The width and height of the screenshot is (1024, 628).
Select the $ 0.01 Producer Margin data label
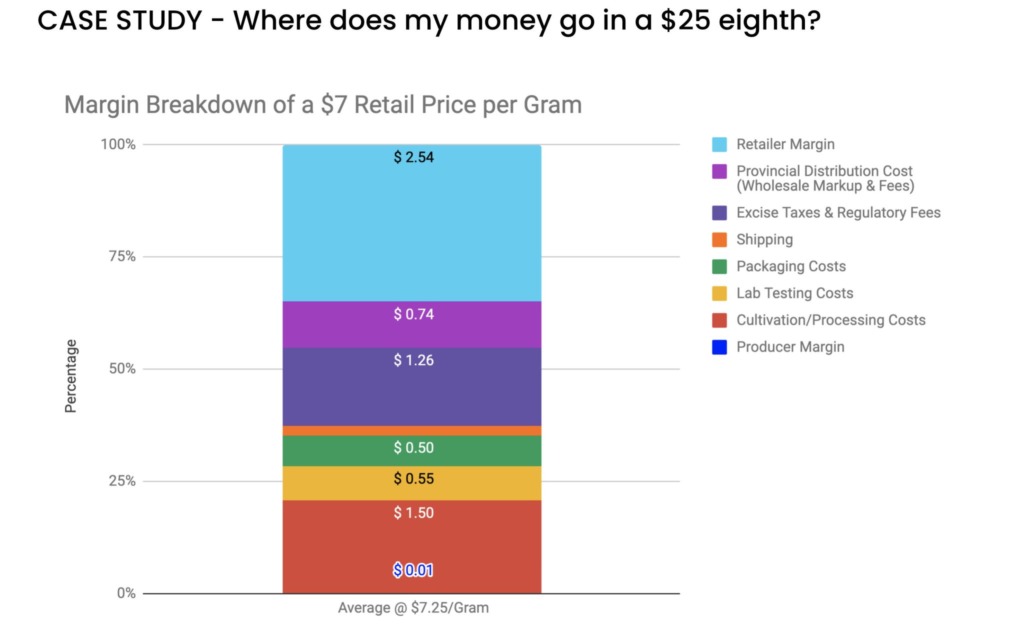[413, 570]
